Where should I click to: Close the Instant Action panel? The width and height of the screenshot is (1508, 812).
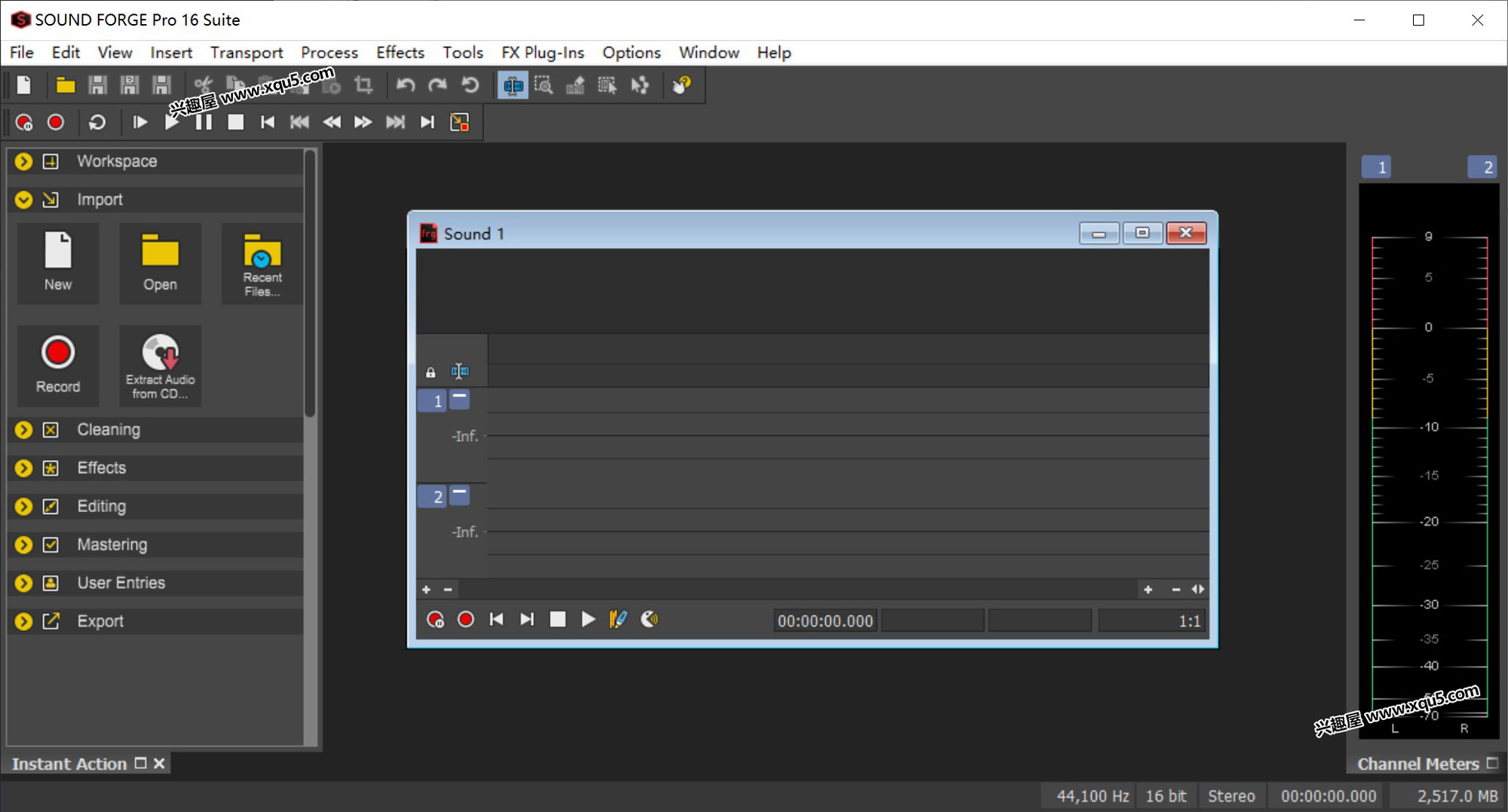click(159, 764)
